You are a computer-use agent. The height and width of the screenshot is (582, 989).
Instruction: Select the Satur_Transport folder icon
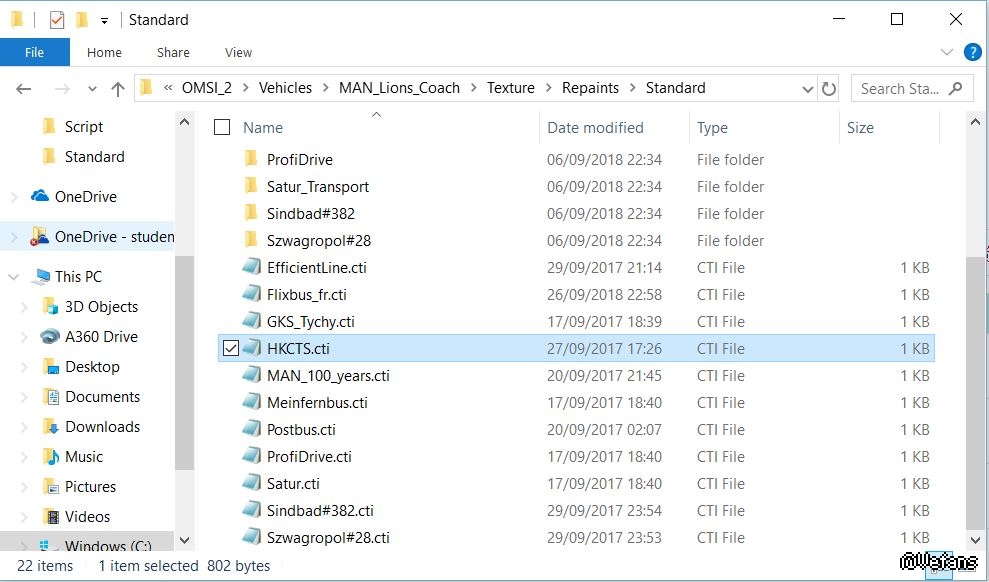pyautogui.click(x=250, y=185)
